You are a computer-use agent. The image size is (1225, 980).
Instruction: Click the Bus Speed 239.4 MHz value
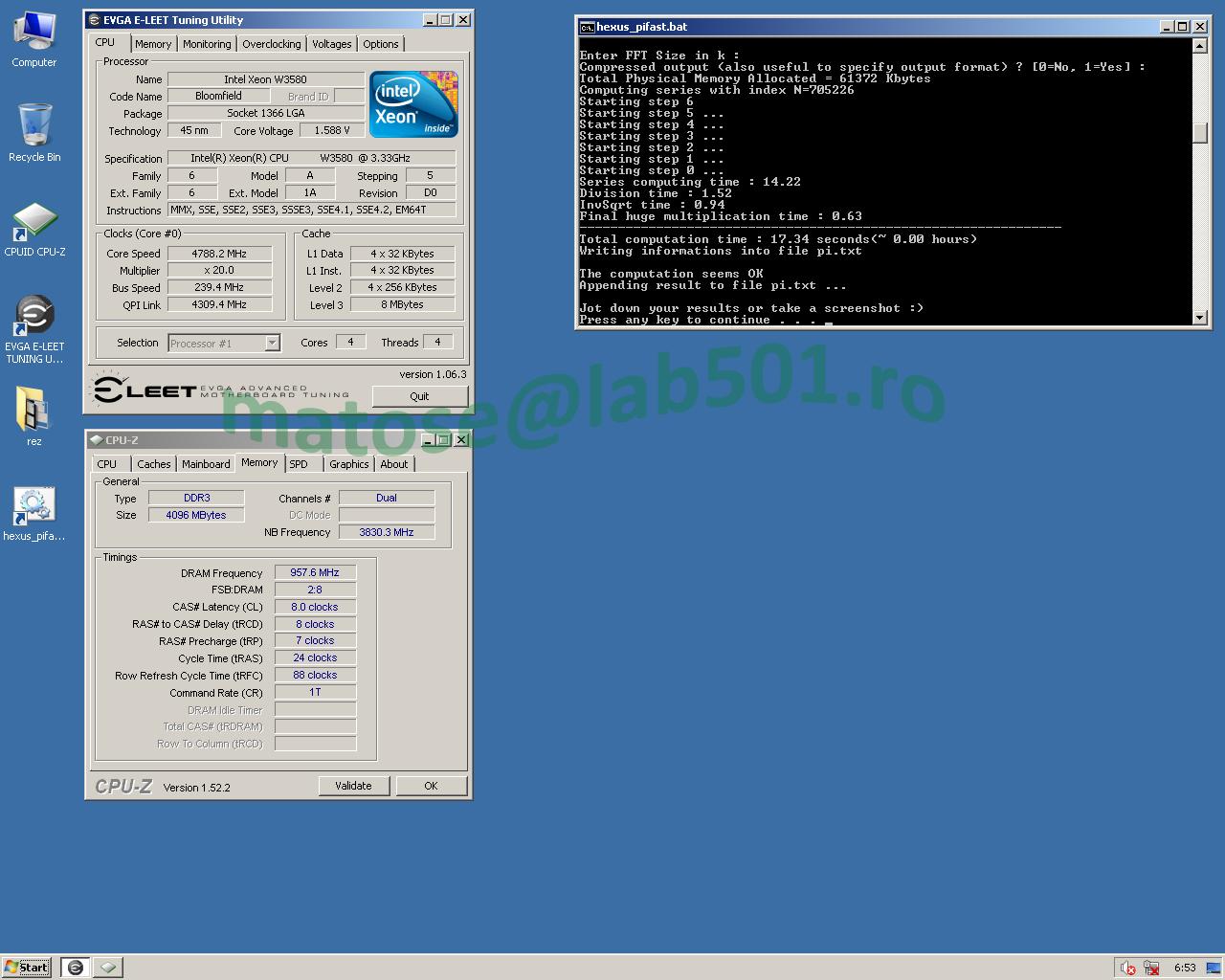click(x=219, y=287)
